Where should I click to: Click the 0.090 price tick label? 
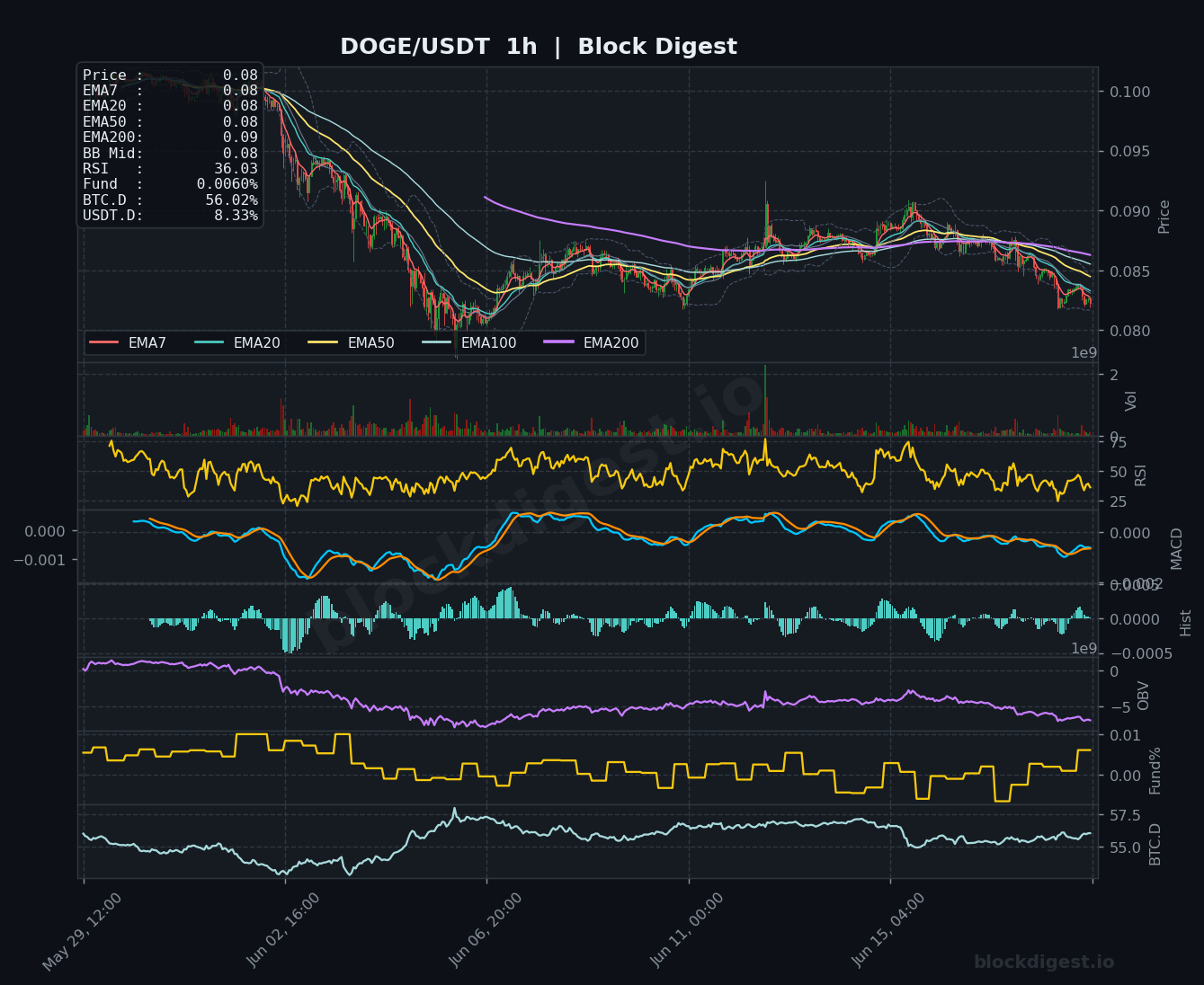pos(1129,211)
